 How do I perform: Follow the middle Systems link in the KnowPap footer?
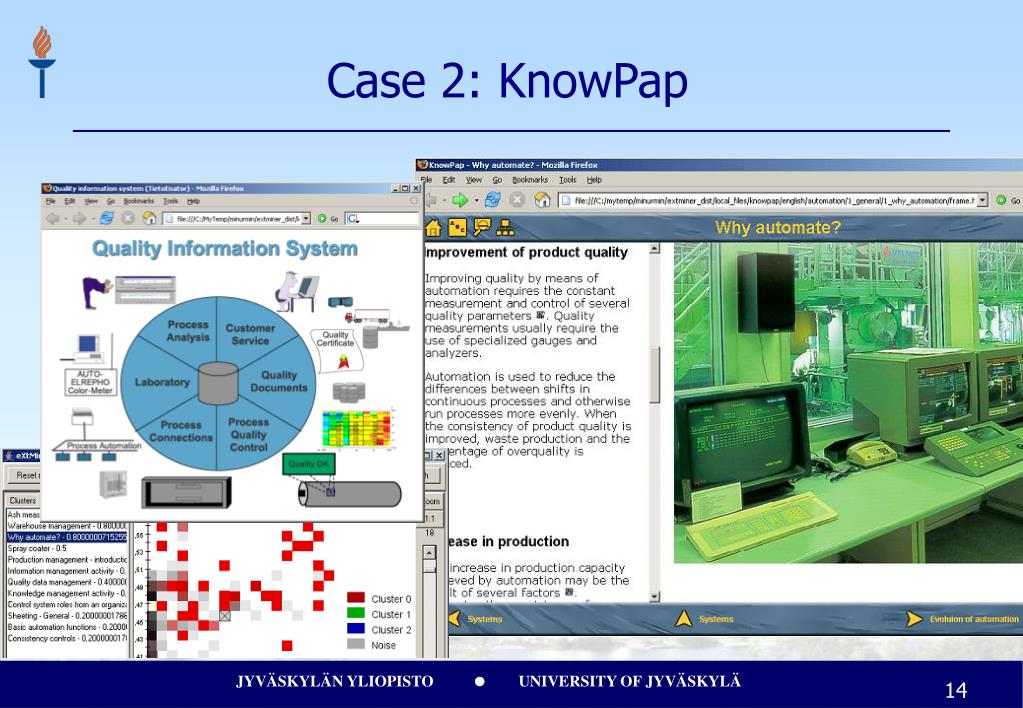click(716, 619)
